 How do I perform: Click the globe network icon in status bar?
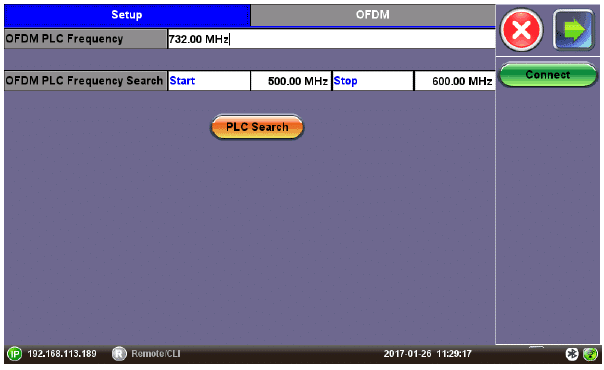click(x=590, y=354)
